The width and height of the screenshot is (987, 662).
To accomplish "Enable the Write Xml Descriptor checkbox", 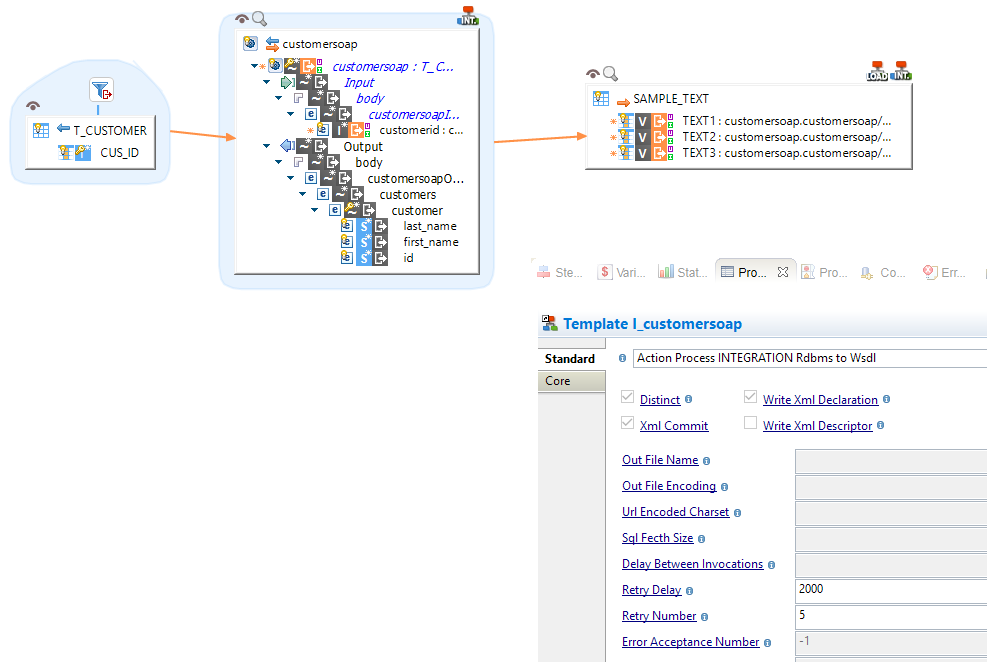I will coord(750,423).
